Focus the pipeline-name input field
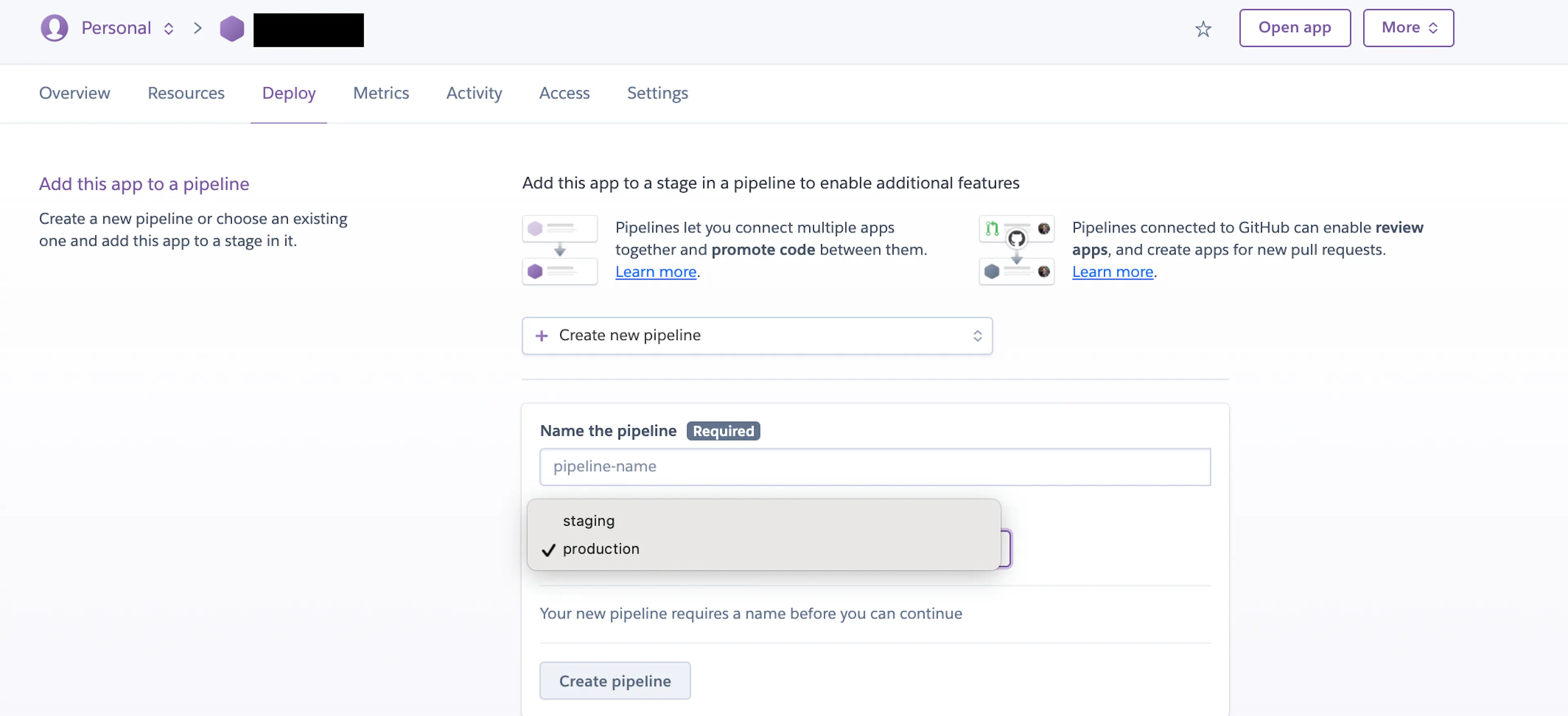 pos(875,467)
